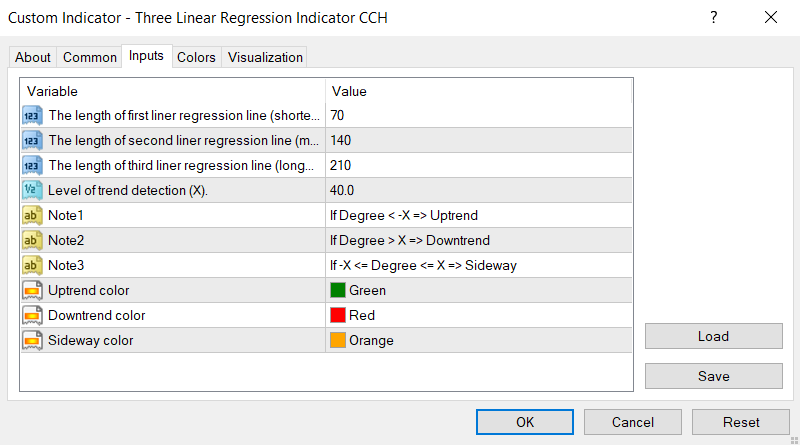
Task: Click the 'Red' color name text
Action: [362, 315]
